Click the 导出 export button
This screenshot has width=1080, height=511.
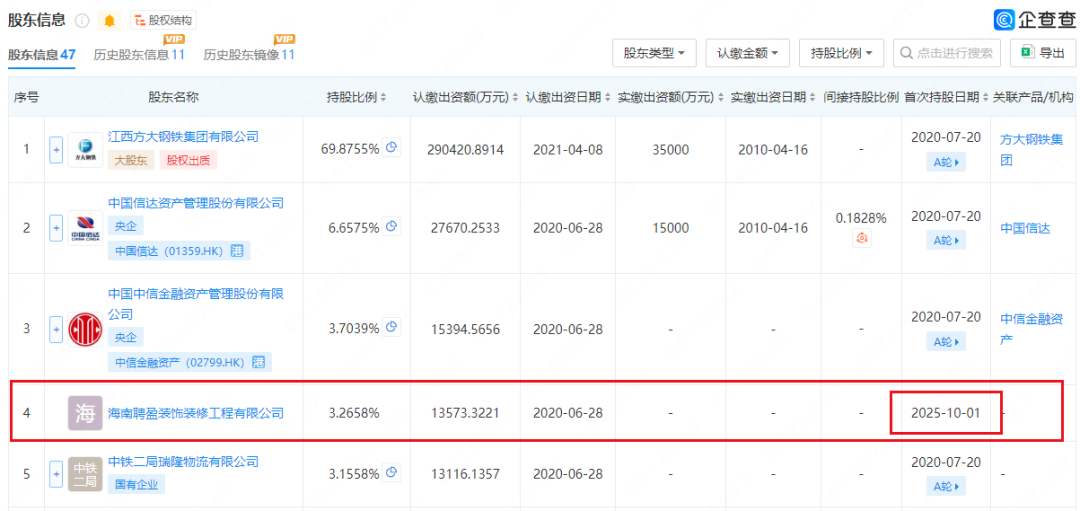[x=1043, y=53]
